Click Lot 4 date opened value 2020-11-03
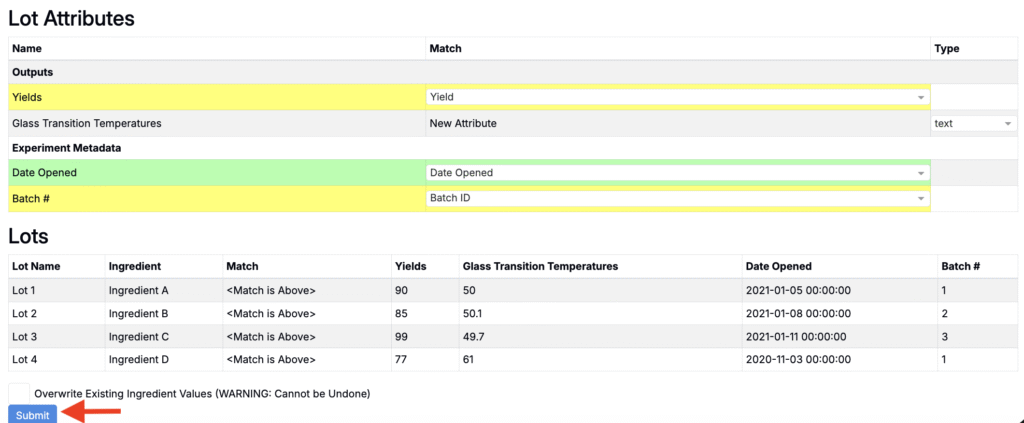The height and width of the screenshot is (423, 1024). [x=798, y=359]
